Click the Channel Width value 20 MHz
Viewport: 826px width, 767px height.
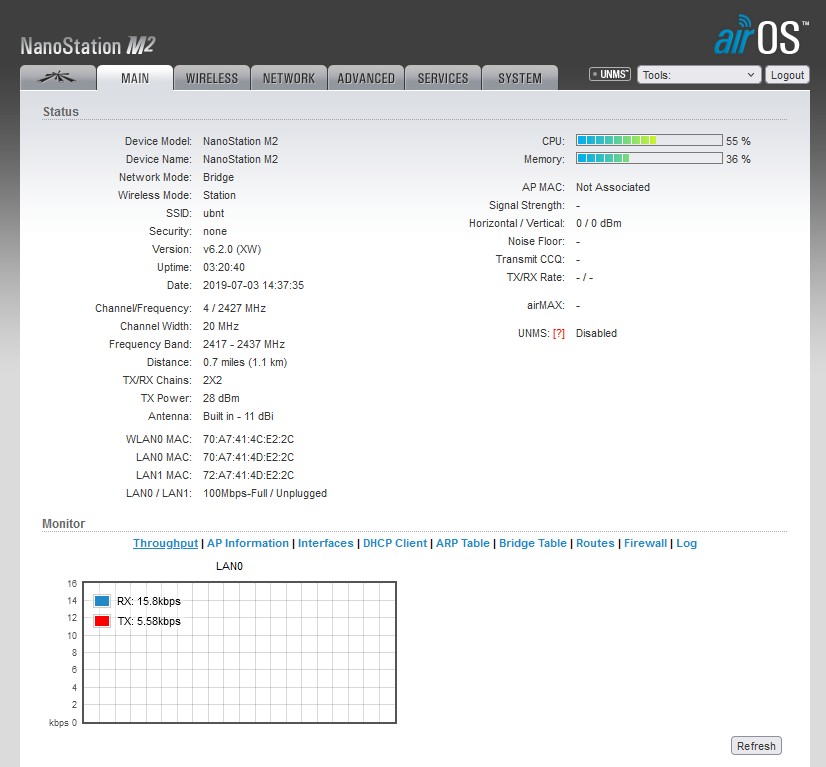click(x=221, y=326)
